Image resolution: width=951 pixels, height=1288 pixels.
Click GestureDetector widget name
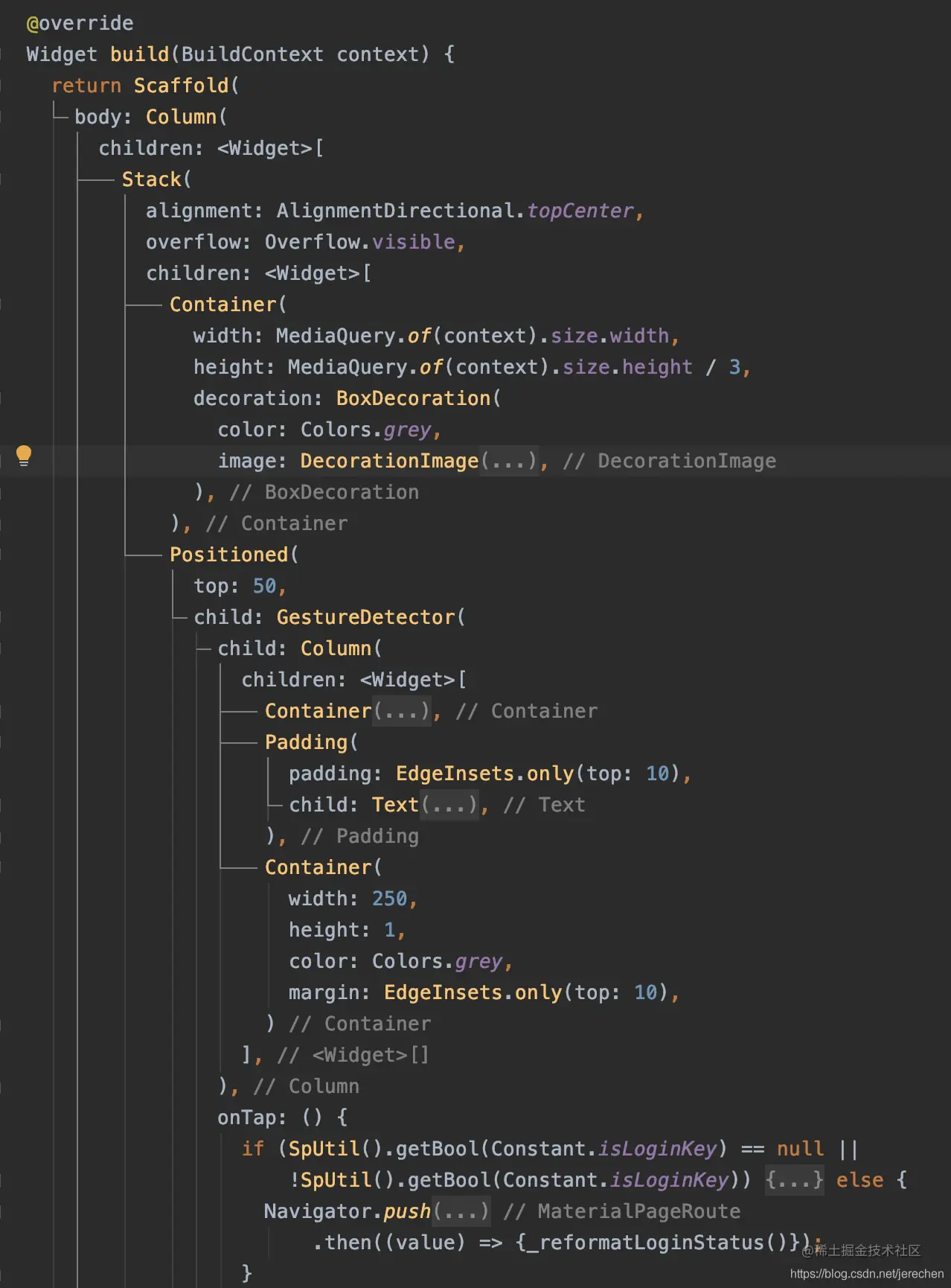[x=366, y=617]
